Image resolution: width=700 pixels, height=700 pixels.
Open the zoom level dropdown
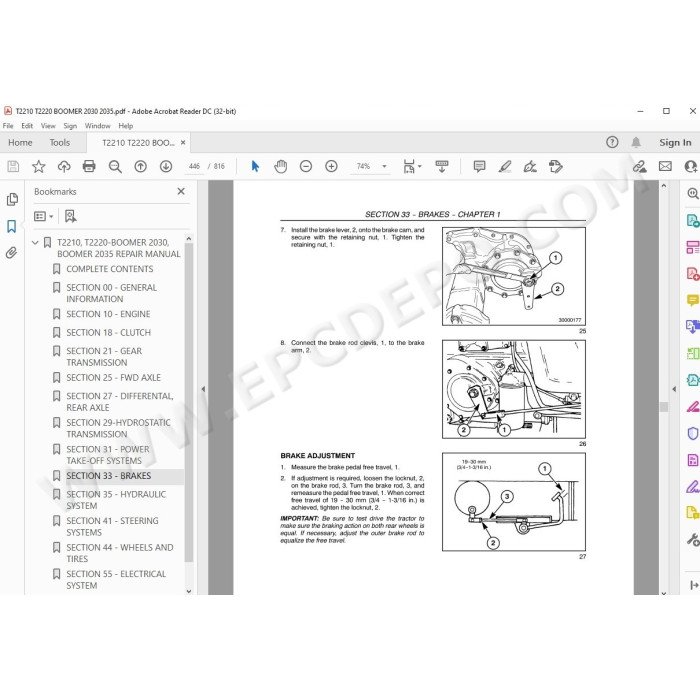coord(384,167)
